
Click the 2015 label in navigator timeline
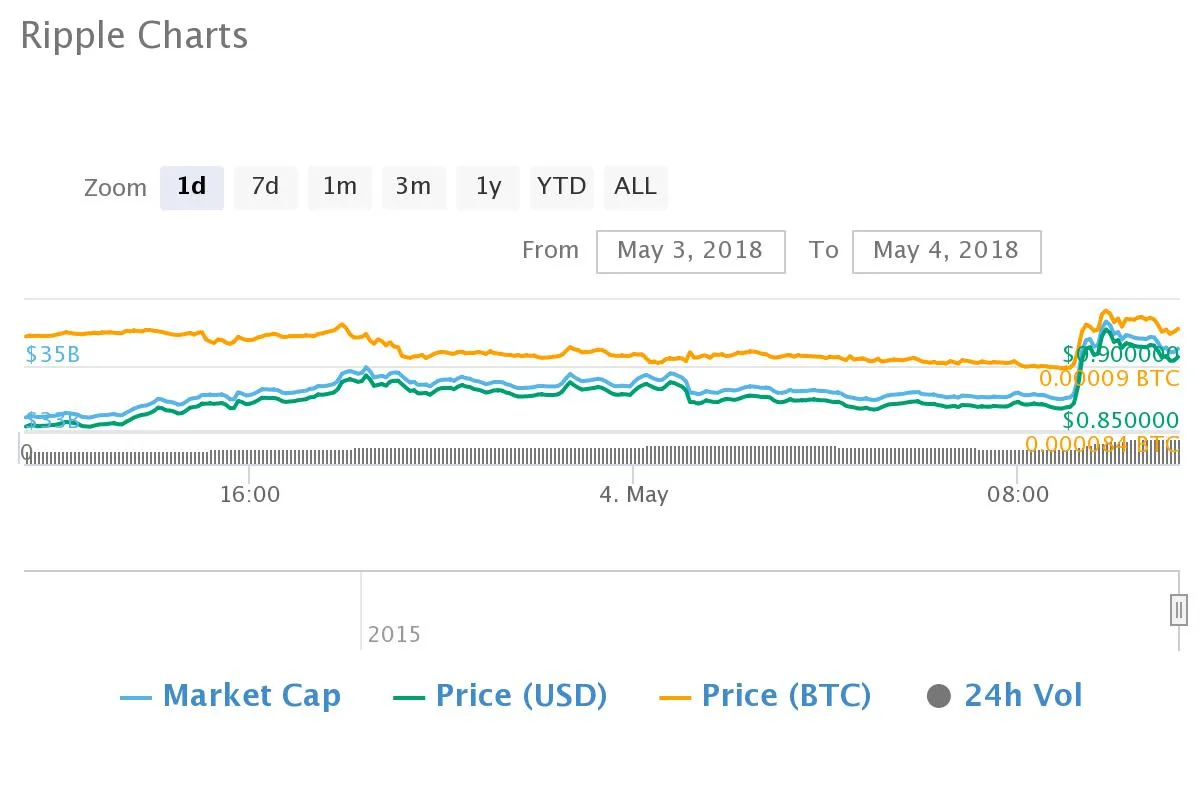coord(394,634)
